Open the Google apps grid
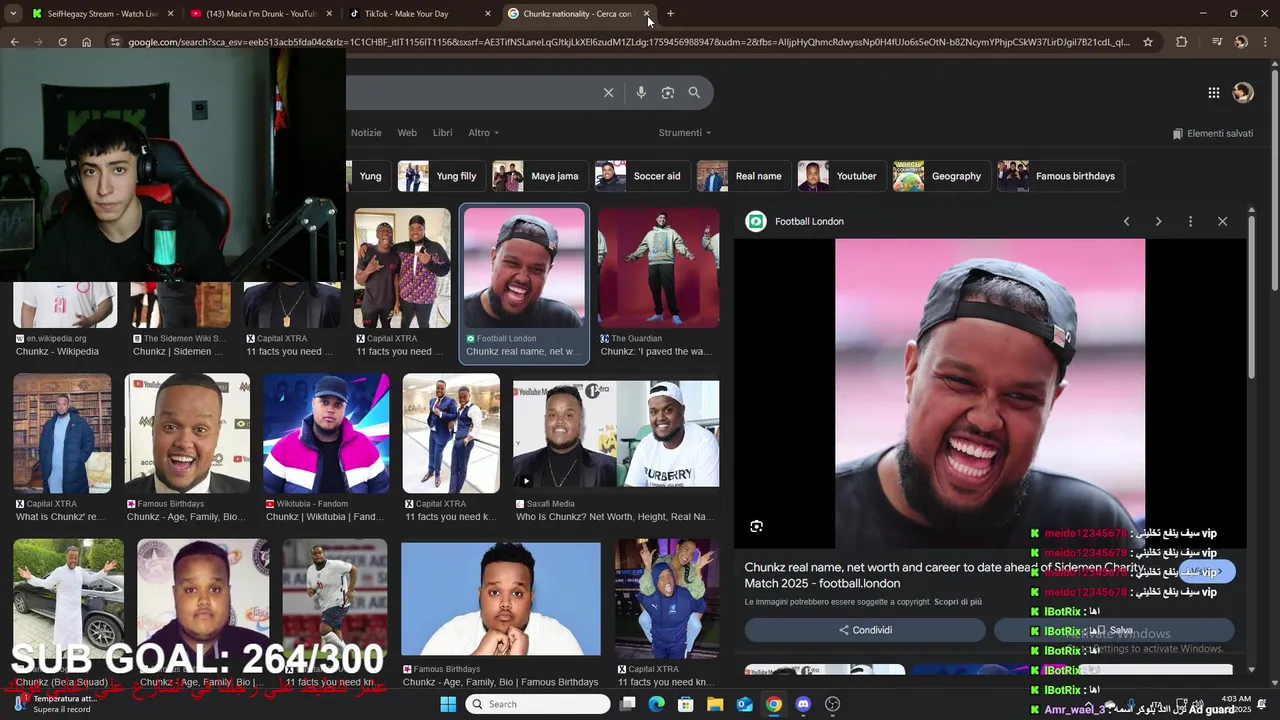Image resolution: width=1280 pixels, height=720 pixels. [x=1213, y=92]
